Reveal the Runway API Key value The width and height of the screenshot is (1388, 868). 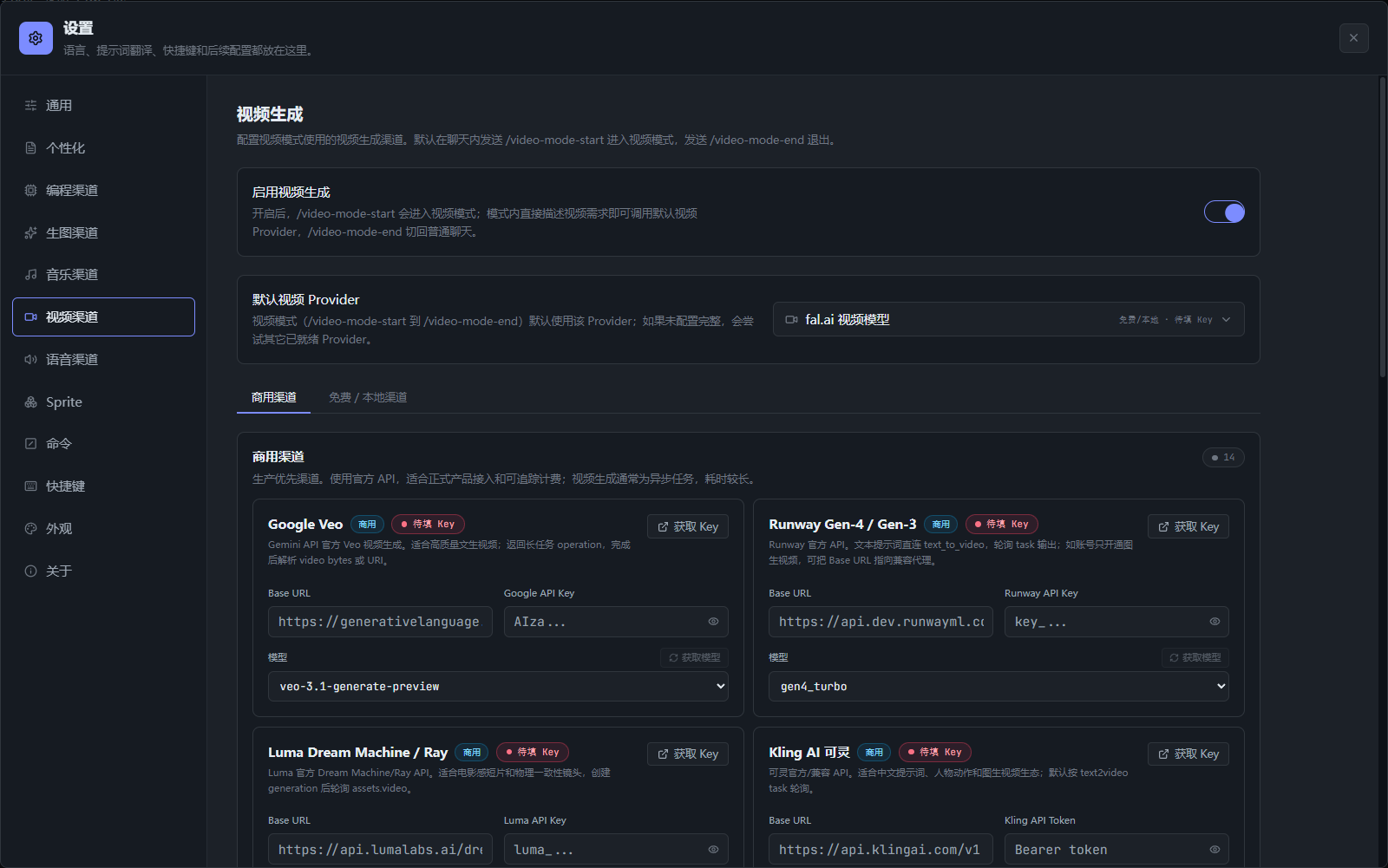[1214, 622]
